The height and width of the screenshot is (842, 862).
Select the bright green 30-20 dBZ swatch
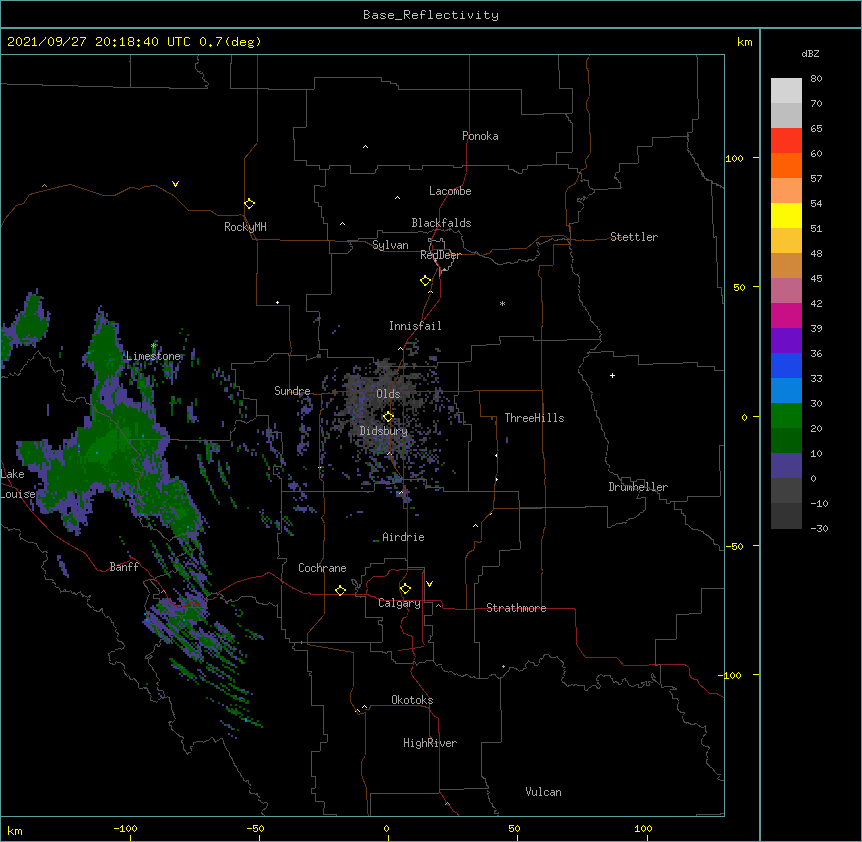[x=786, y=416]
